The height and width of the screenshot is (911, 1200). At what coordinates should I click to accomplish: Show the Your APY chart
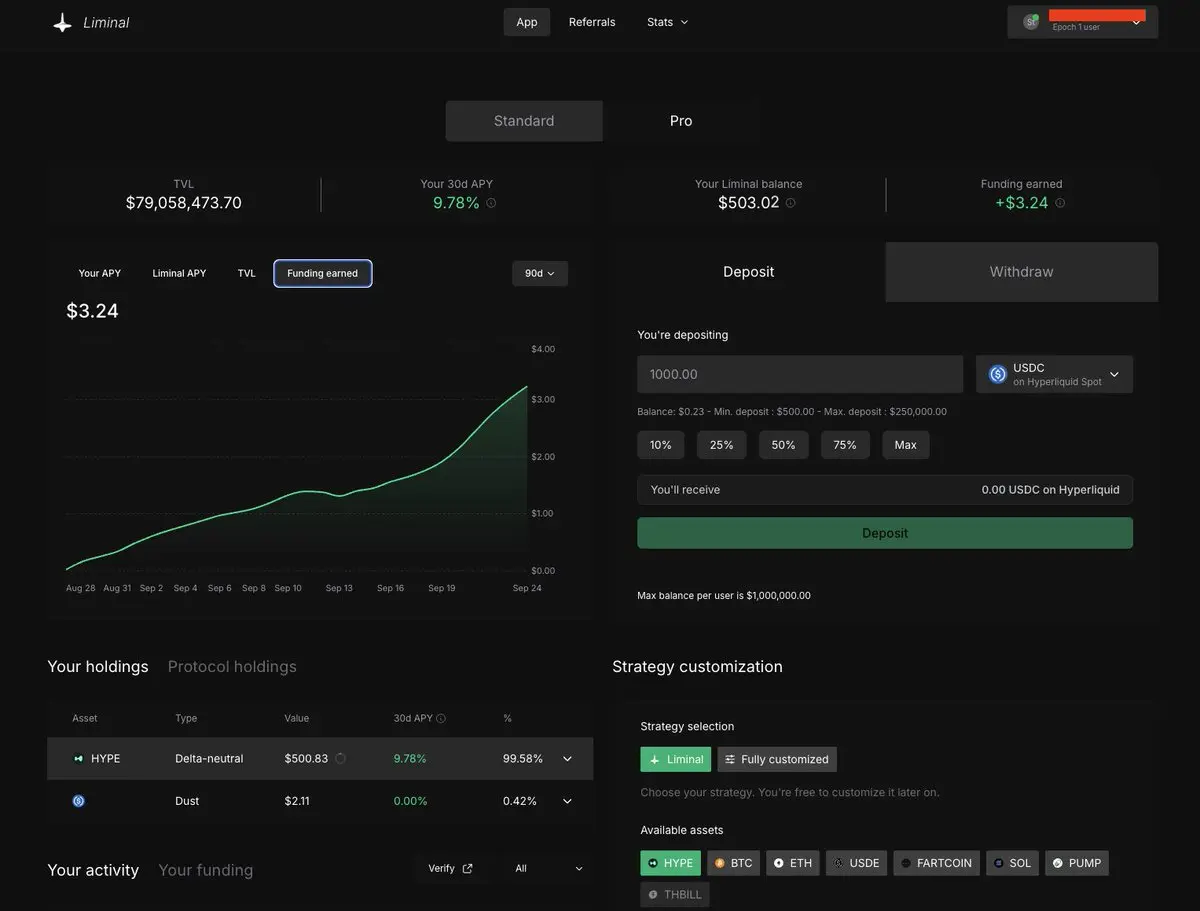[100, 273]
